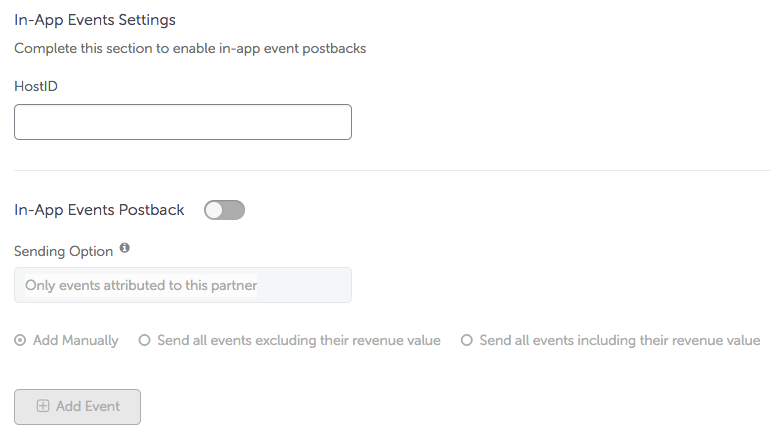
Task: Click 'Send all events excluding their revenue value' text
Action: click(299, 341)
